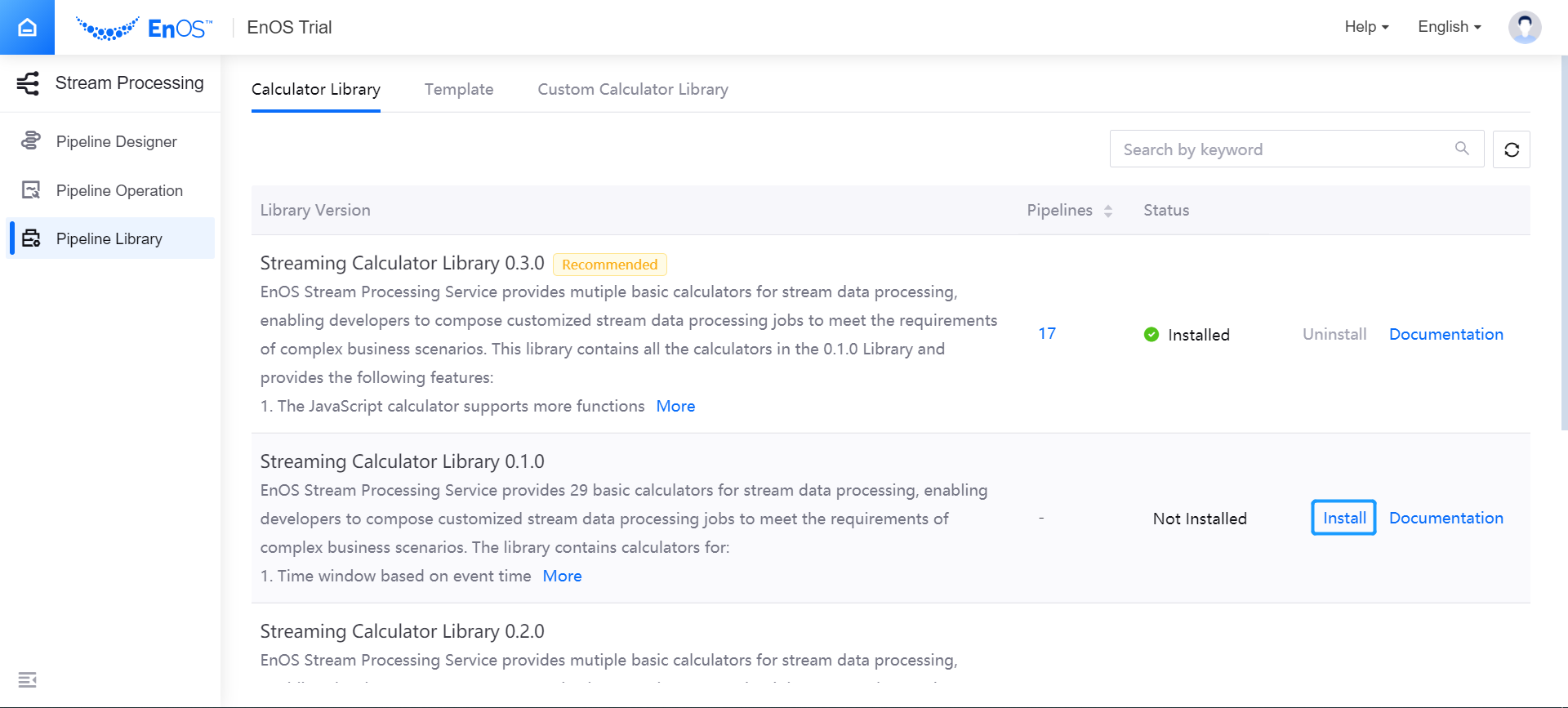Switch to Template tab

pyautogui.click(x=459, y=89)
